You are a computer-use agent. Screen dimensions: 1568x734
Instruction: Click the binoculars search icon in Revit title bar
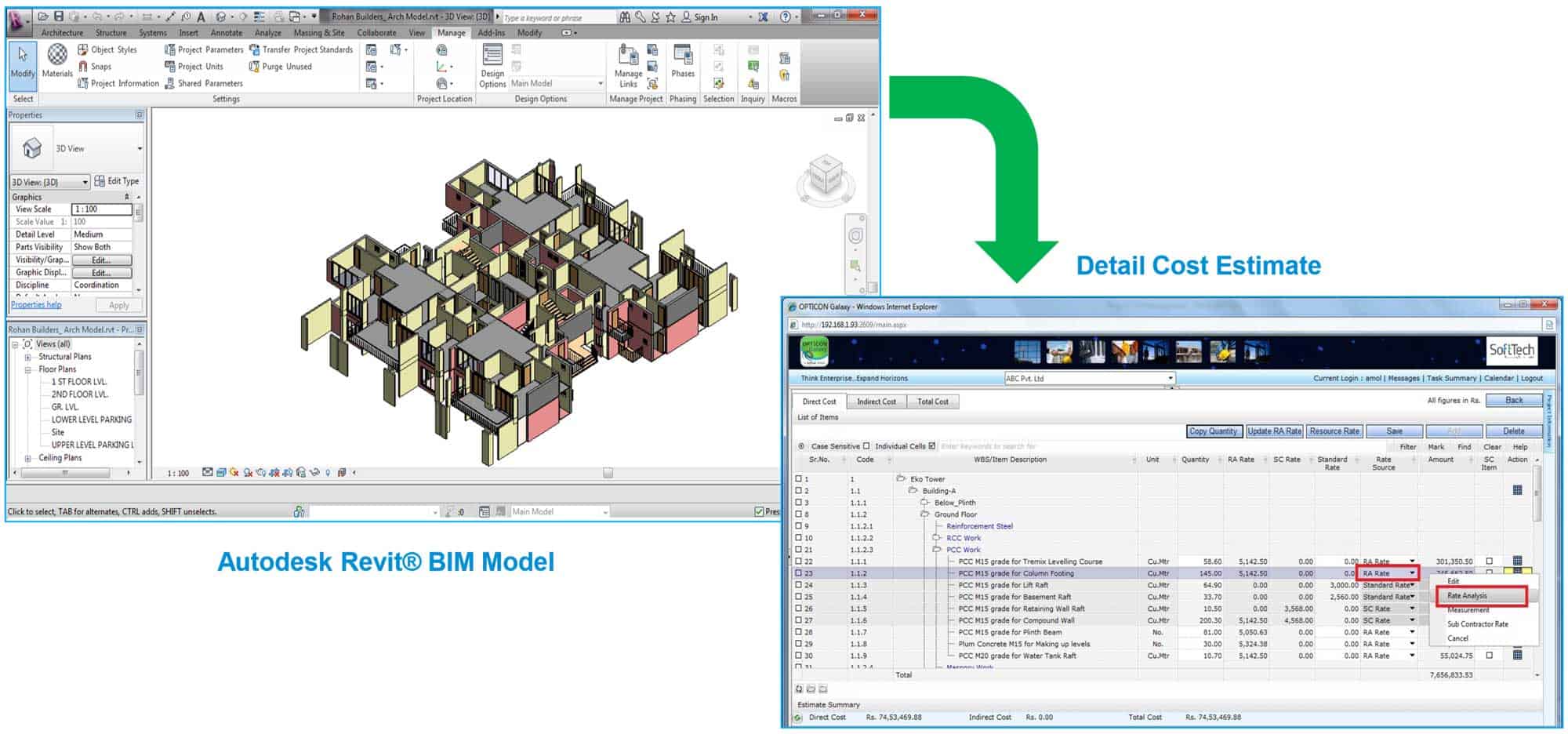point(625,16)
